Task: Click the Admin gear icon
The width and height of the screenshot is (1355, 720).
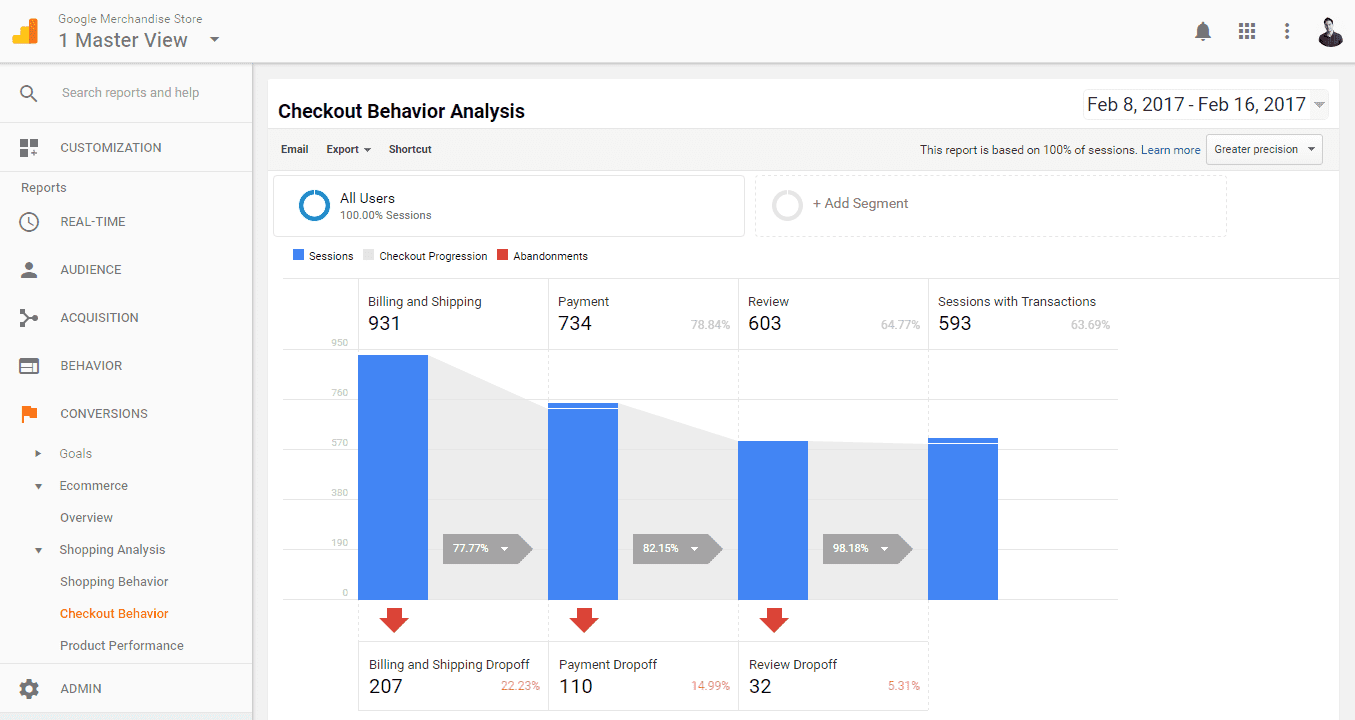Action: [29, 688]
